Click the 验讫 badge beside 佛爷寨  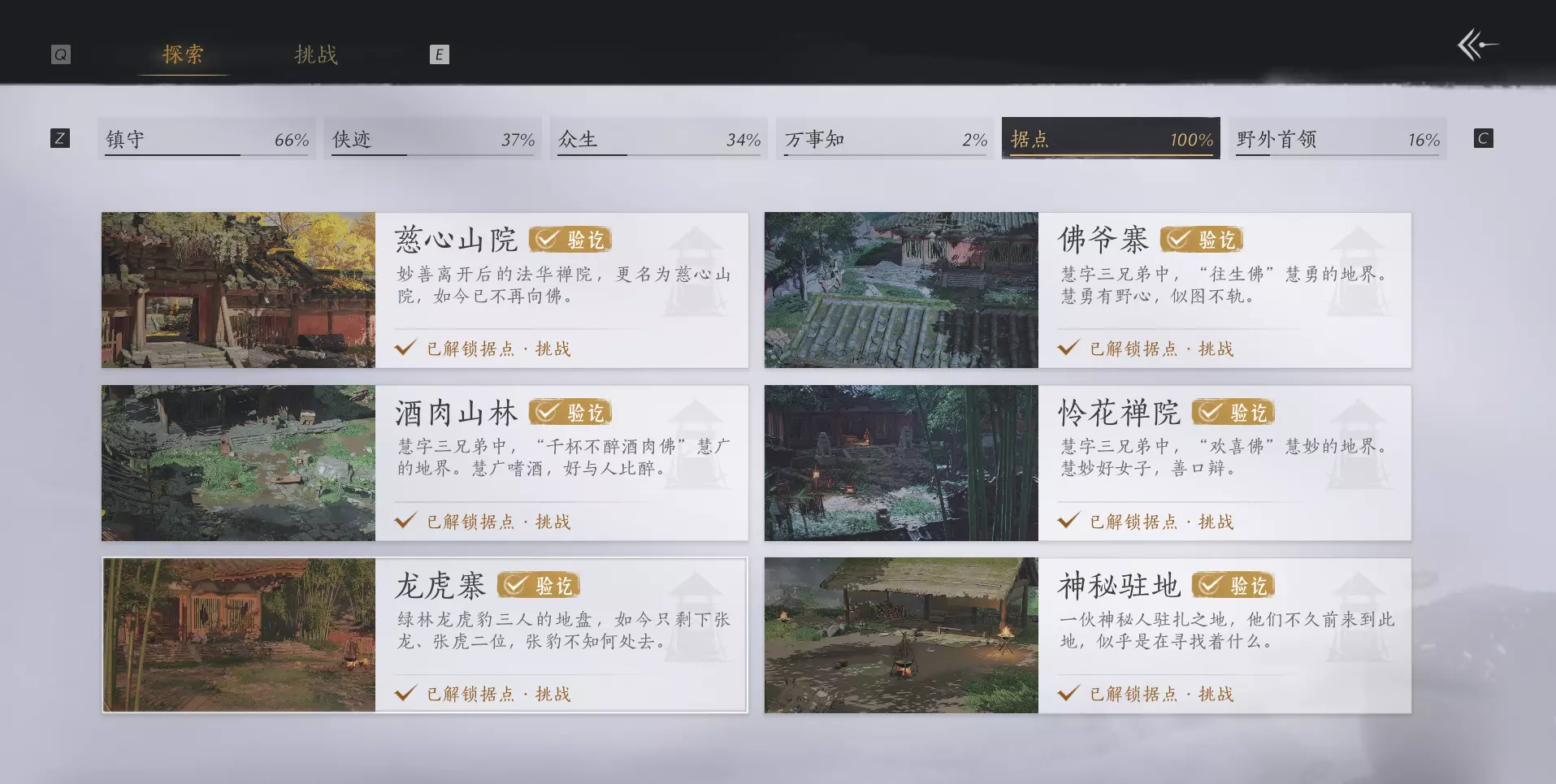tap(1202, 240)
